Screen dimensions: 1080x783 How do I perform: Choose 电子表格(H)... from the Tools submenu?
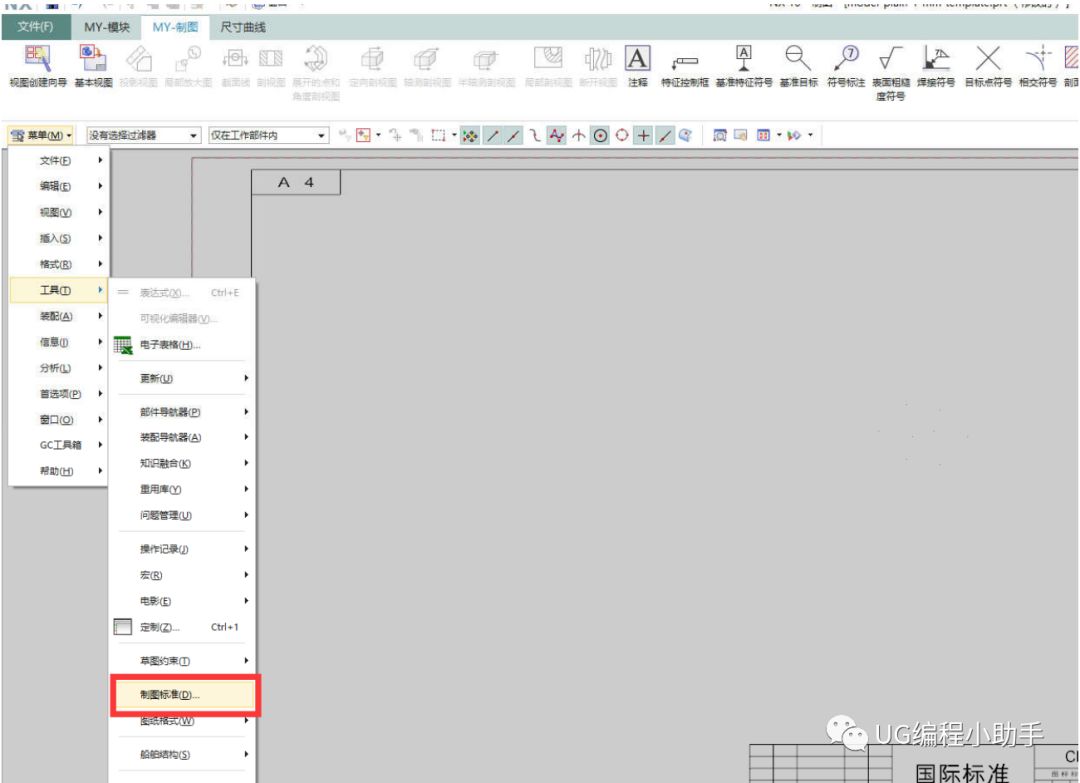point(183,345)
